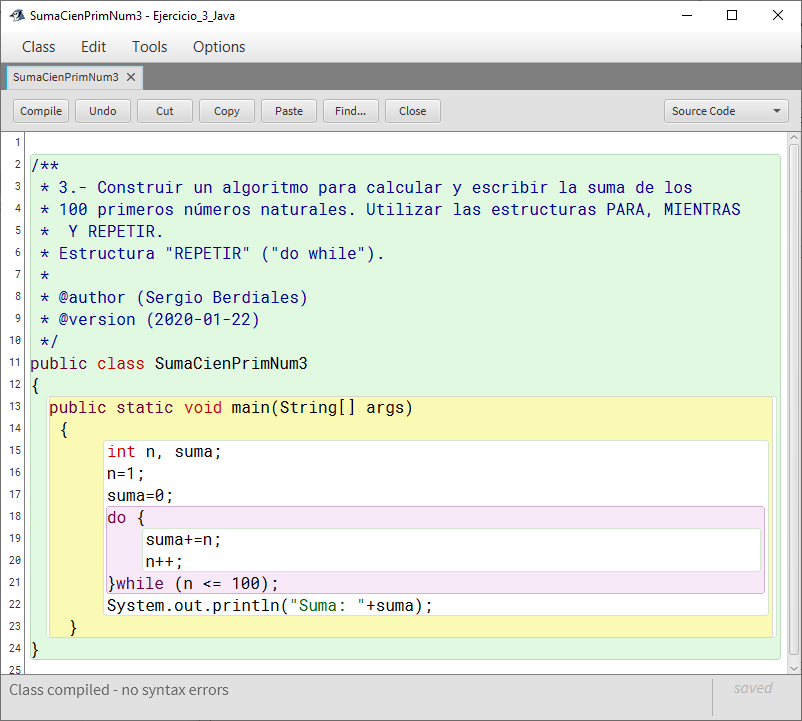Screen dimensions: 802x721
Task: Click the Copy toolbar button
Action: click(x=227, y=111)
